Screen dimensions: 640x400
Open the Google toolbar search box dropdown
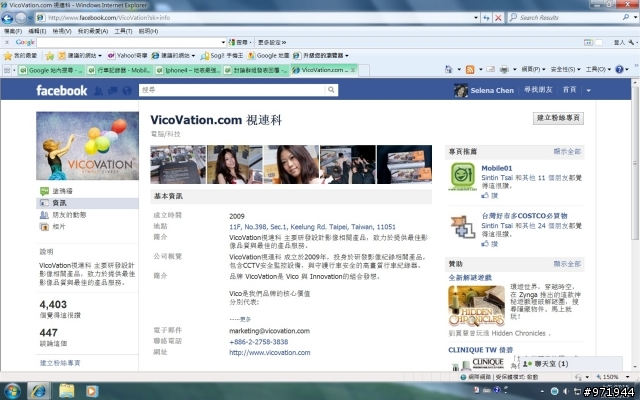click(223, 42)
